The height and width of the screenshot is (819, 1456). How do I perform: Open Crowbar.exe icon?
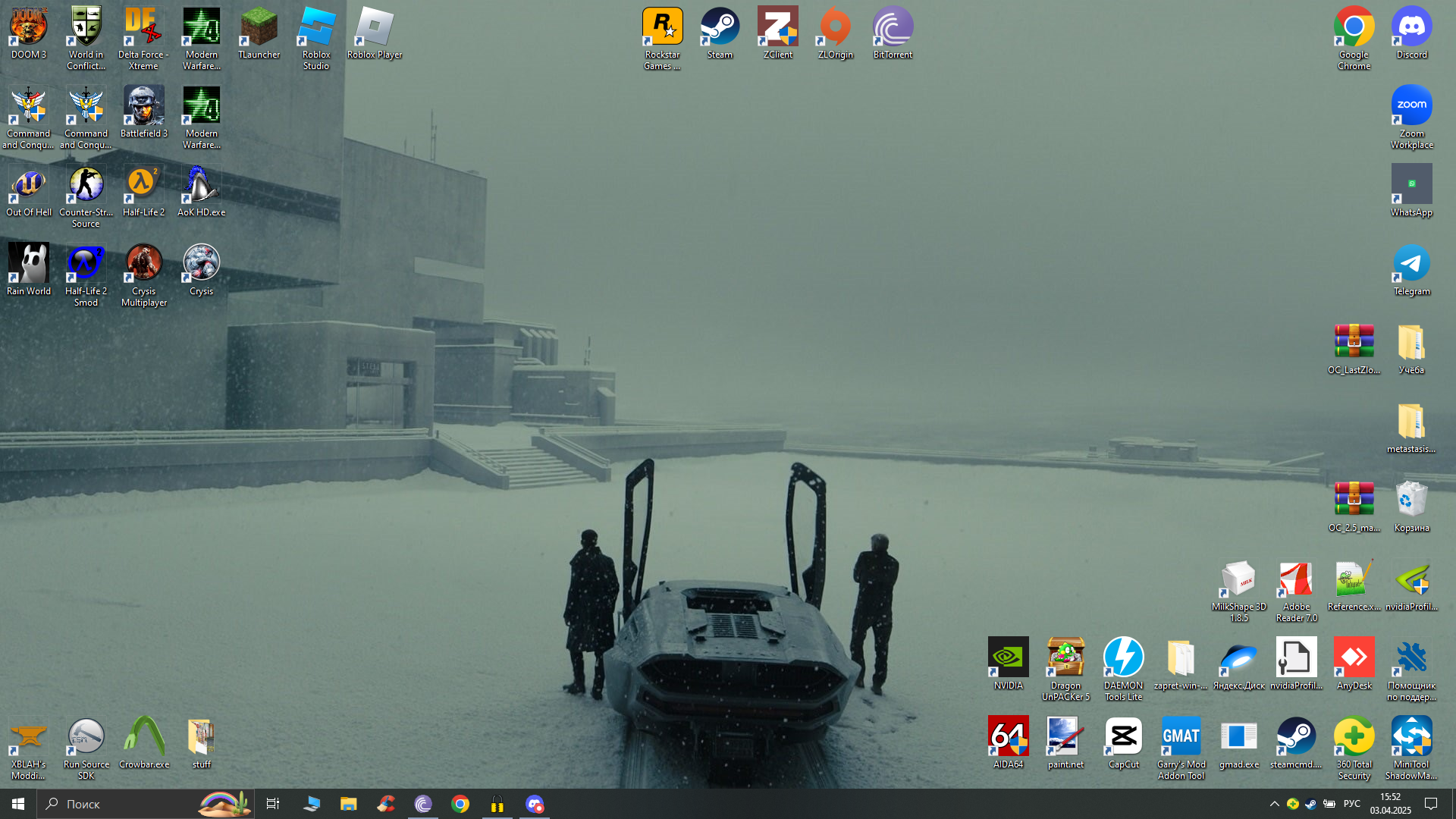(143, 744)
